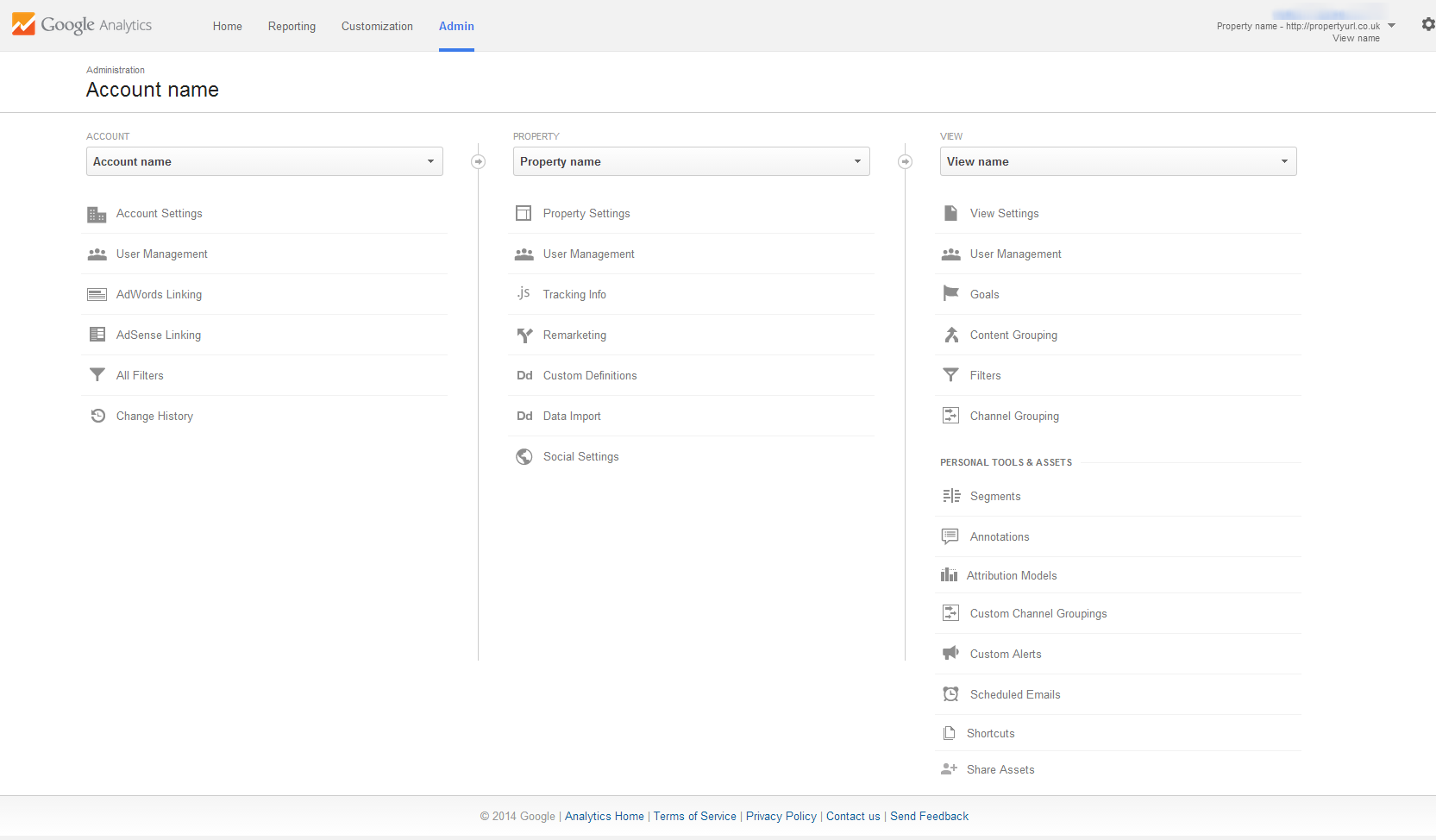Open AdWords Linking in Account column

159,294
